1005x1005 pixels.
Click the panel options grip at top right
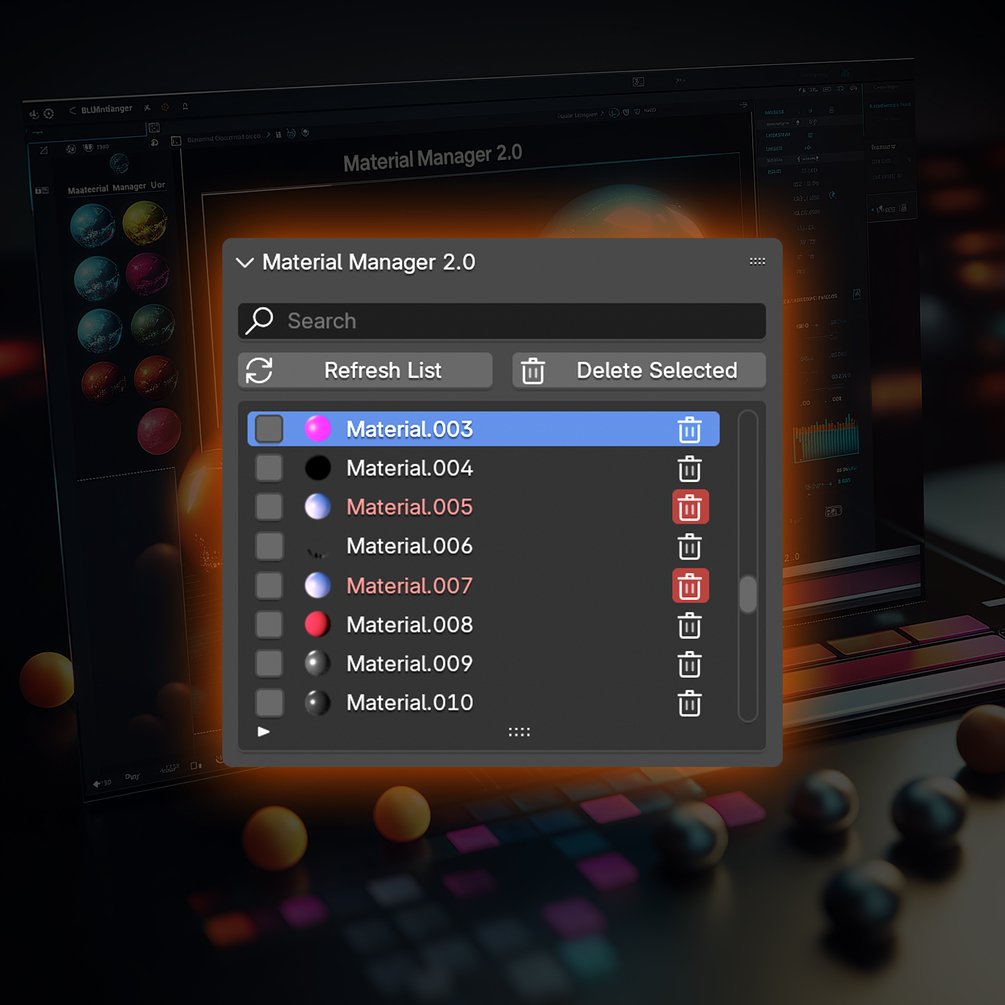click(x=757, y=260)
